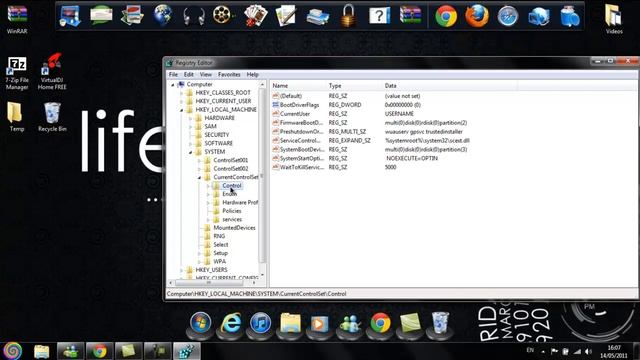640x360 pixels.
Task: Expand ControlSet001 arrow
Action: click(200, 160)
